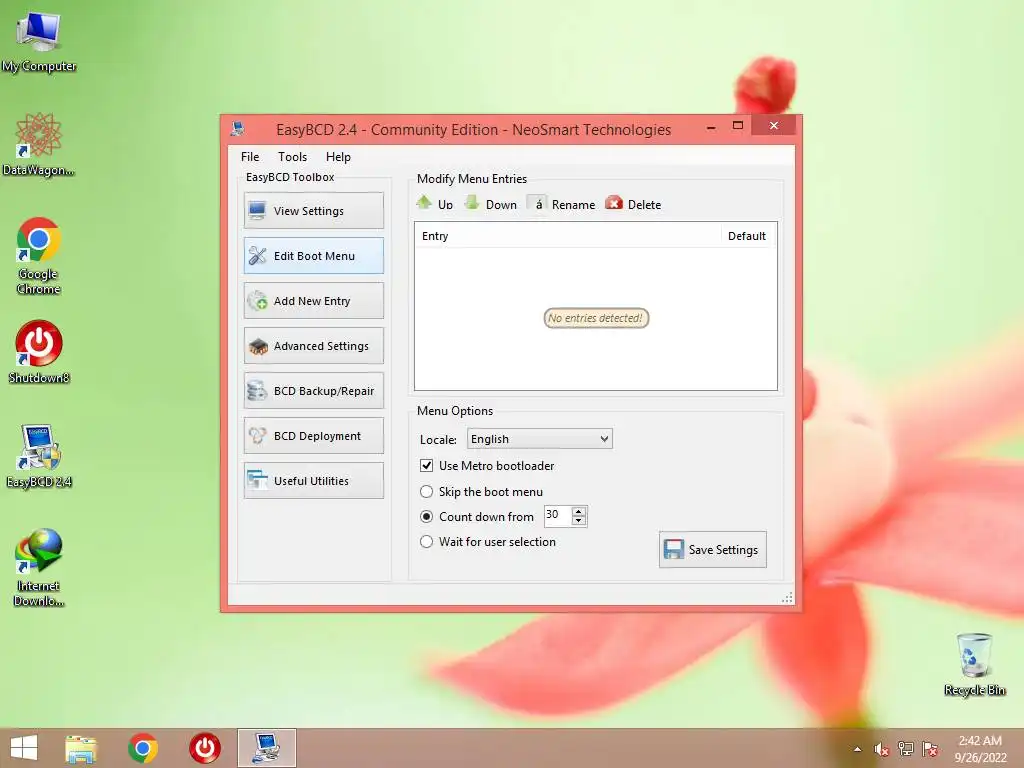Select Skip the boot menu option
The width and height of the screenshot is (1024, 768).
(x=426, y=491)
